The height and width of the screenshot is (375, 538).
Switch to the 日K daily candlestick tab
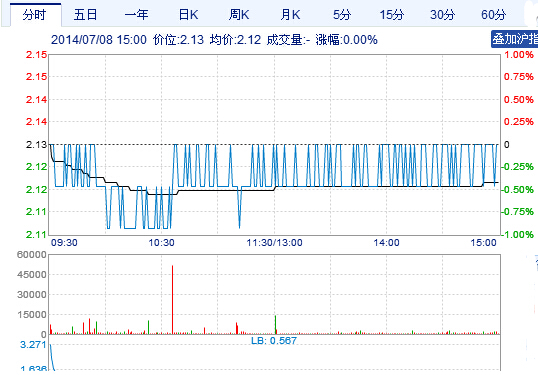click(x=188, y=15)
